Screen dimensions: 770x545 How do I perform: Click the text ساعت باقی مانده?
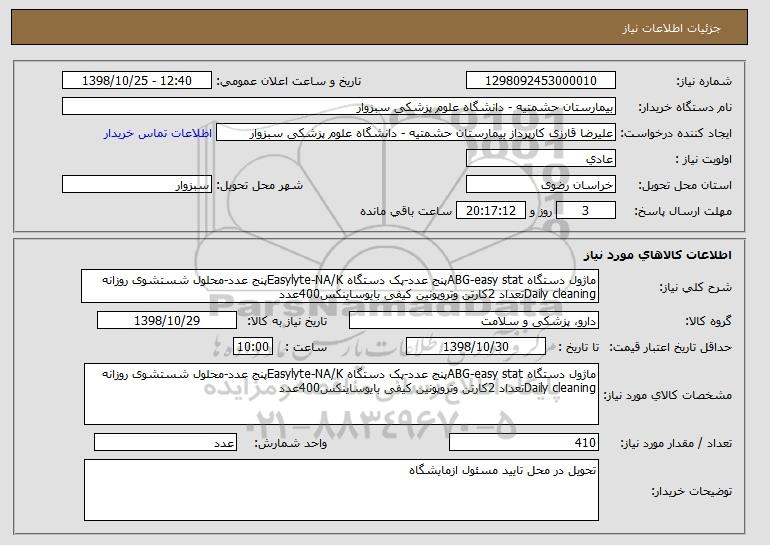(x=406, y=212)
